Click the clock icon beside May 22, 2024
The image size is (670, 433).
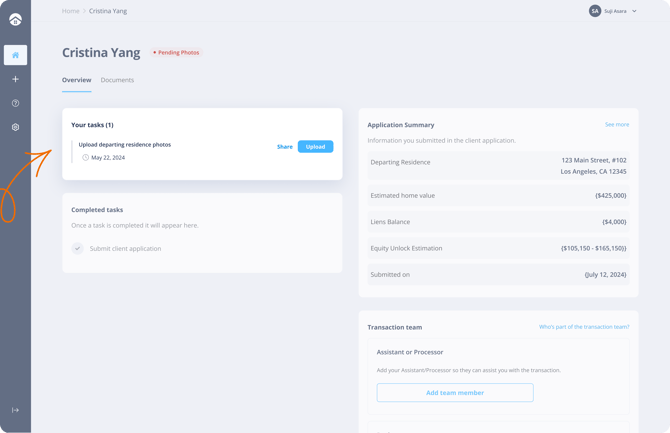pos(86,158)
